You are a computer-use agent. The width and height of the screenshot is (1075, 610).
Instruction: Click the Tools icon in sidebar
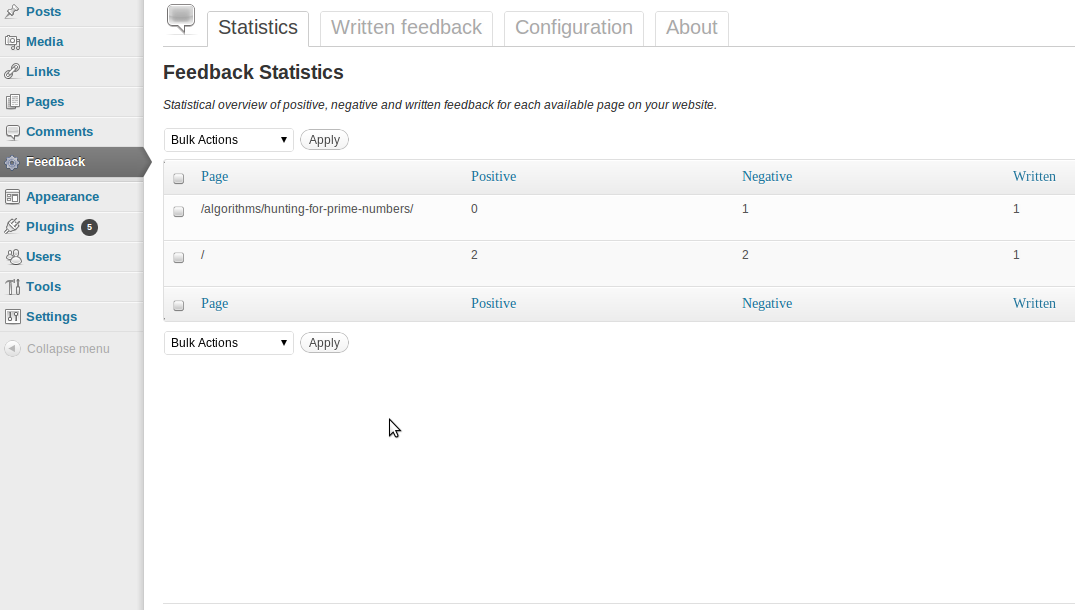coord(12,287)
